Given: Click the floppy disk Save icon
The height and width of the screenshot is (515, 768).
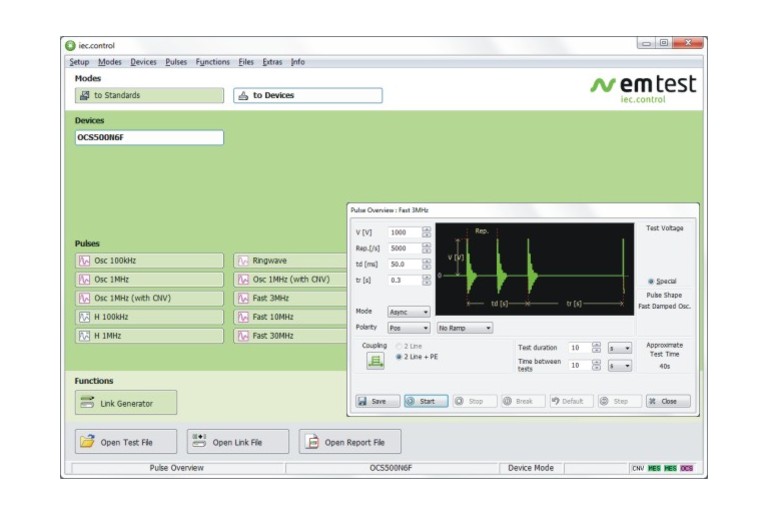Looking at the screenshot, I should tap(364, 401).
